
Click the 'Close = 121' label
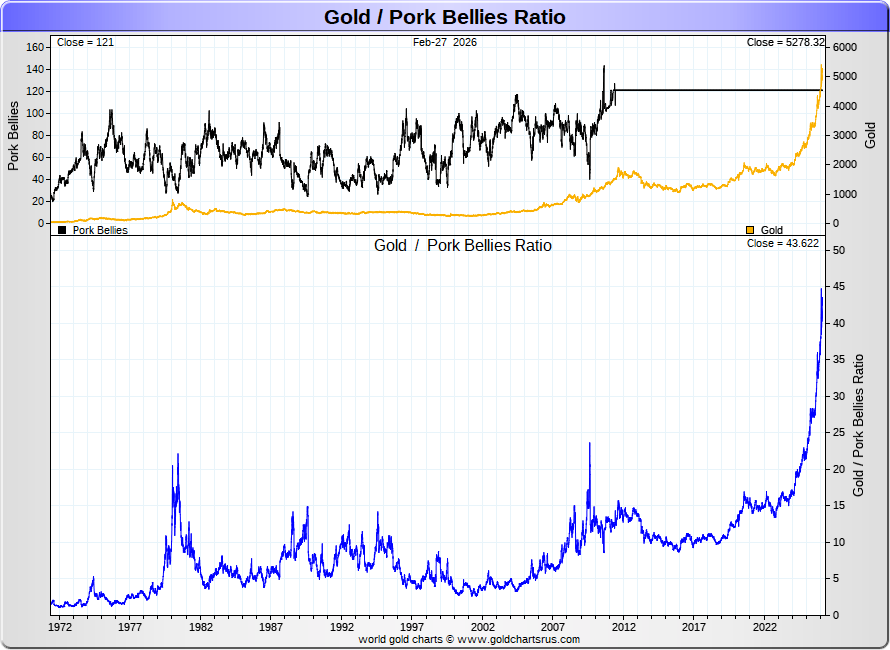85,42
